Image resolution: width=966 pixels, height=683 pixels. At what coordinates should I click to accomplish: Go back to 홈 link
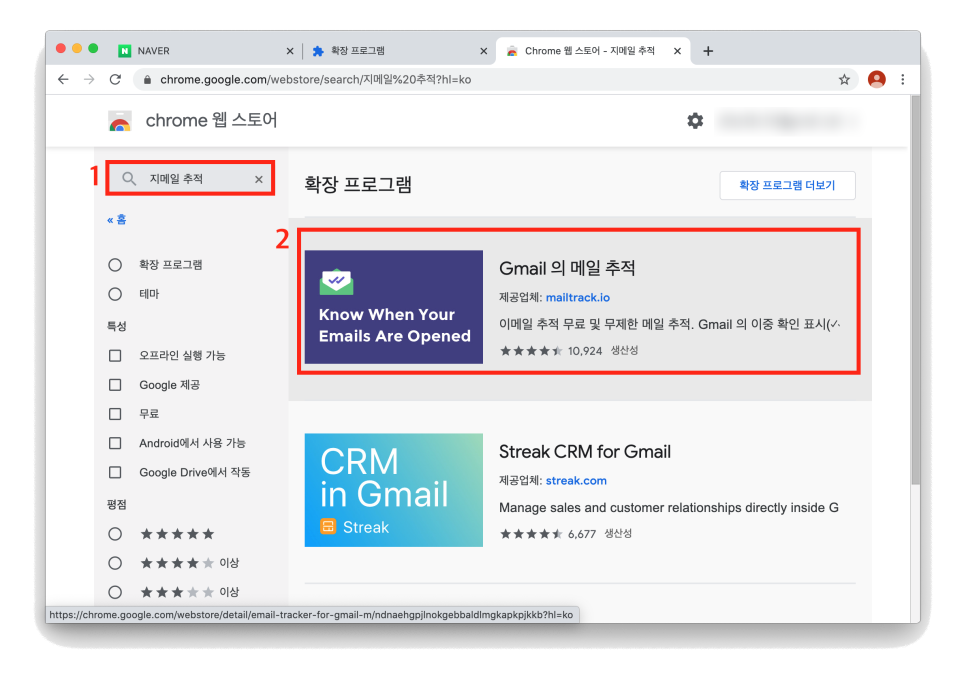click(x=116, y=219)
